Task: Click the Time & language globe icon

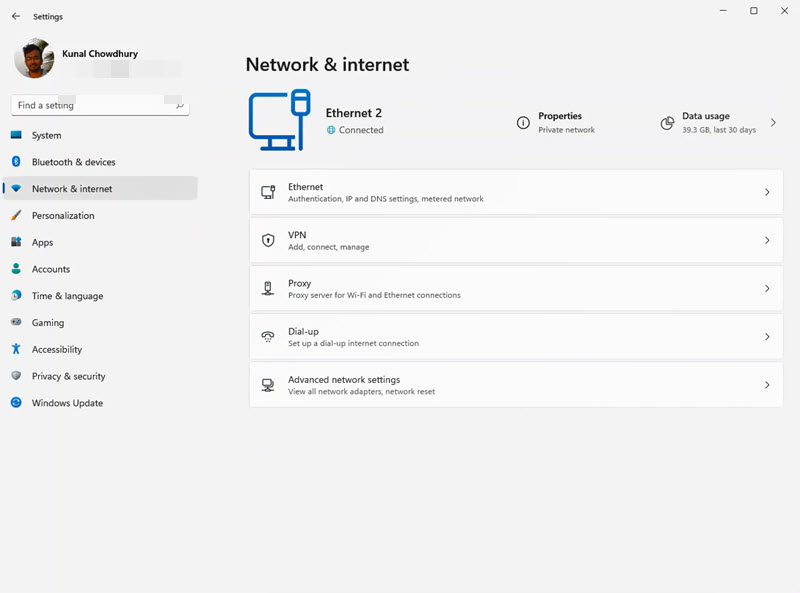Action: click(x=16, y=295)
